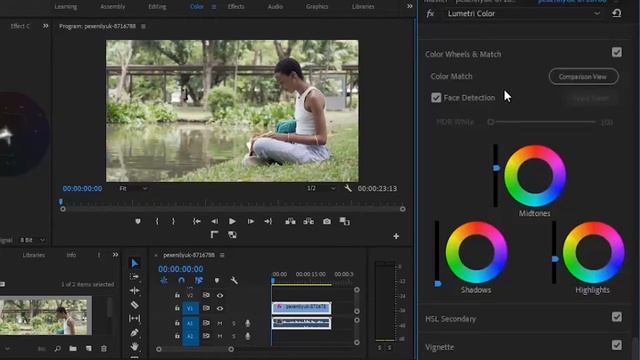
Task: Mute audio track A1
Action: 220,323
